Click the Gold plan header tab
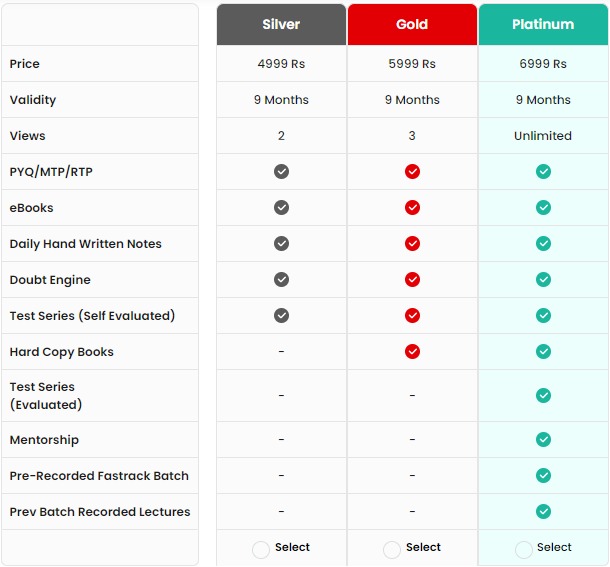610x567 pixels. [412, 24]
